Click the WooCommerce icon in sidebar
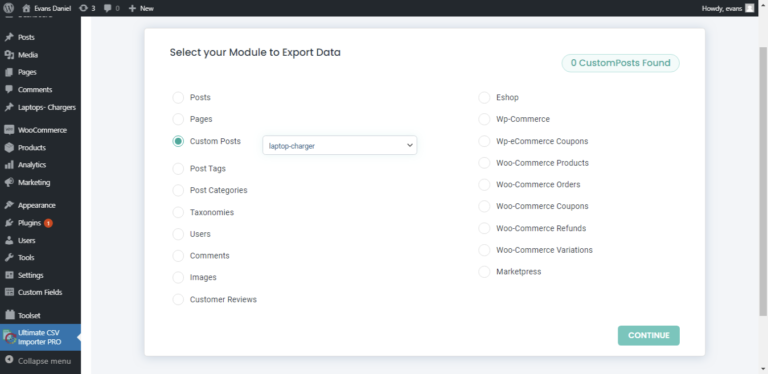This screenshot has width=768, height=374. (x=9, y=130)
